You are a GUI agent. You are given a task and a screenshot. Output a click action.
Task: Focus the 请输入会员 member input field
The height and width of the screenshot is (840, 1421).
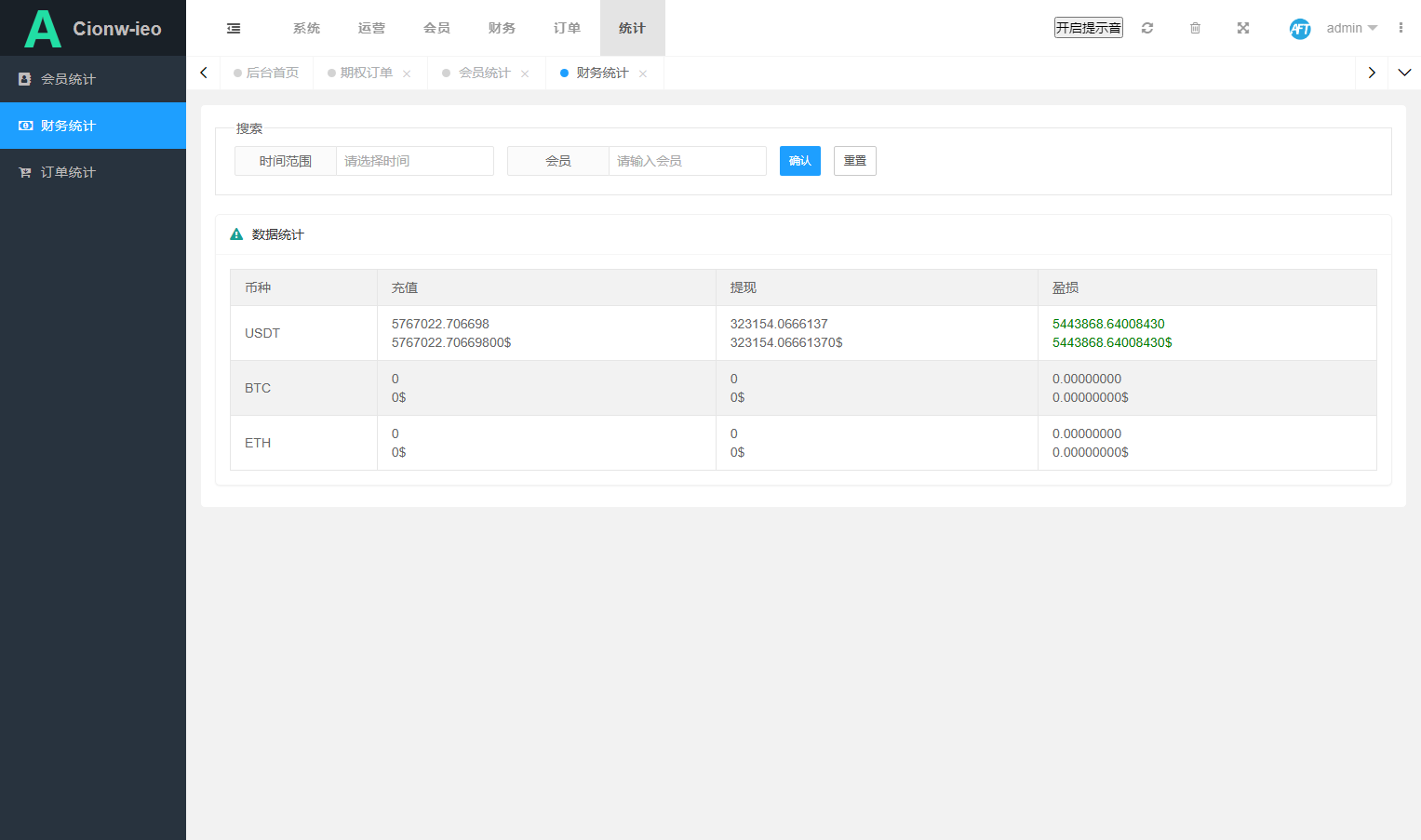(x=688, y=161)
